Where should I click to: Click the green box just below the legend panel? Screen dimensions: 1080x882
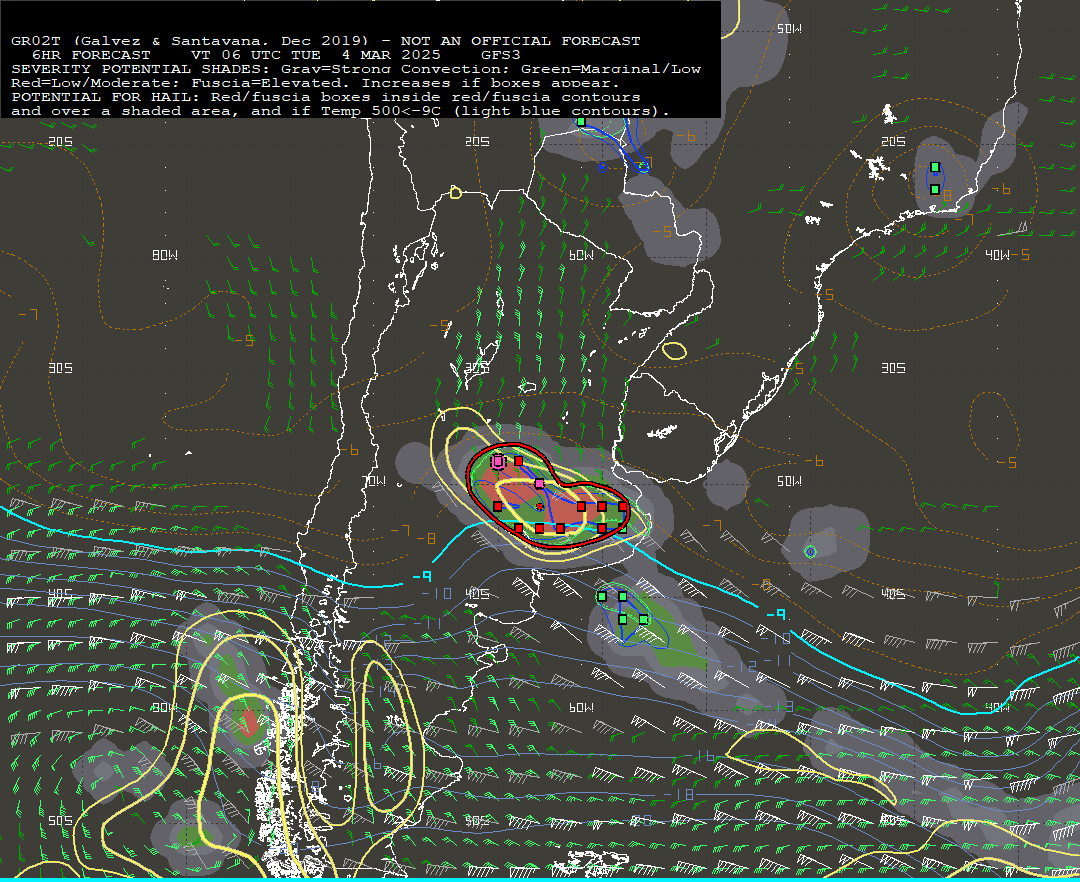point(581,122)
